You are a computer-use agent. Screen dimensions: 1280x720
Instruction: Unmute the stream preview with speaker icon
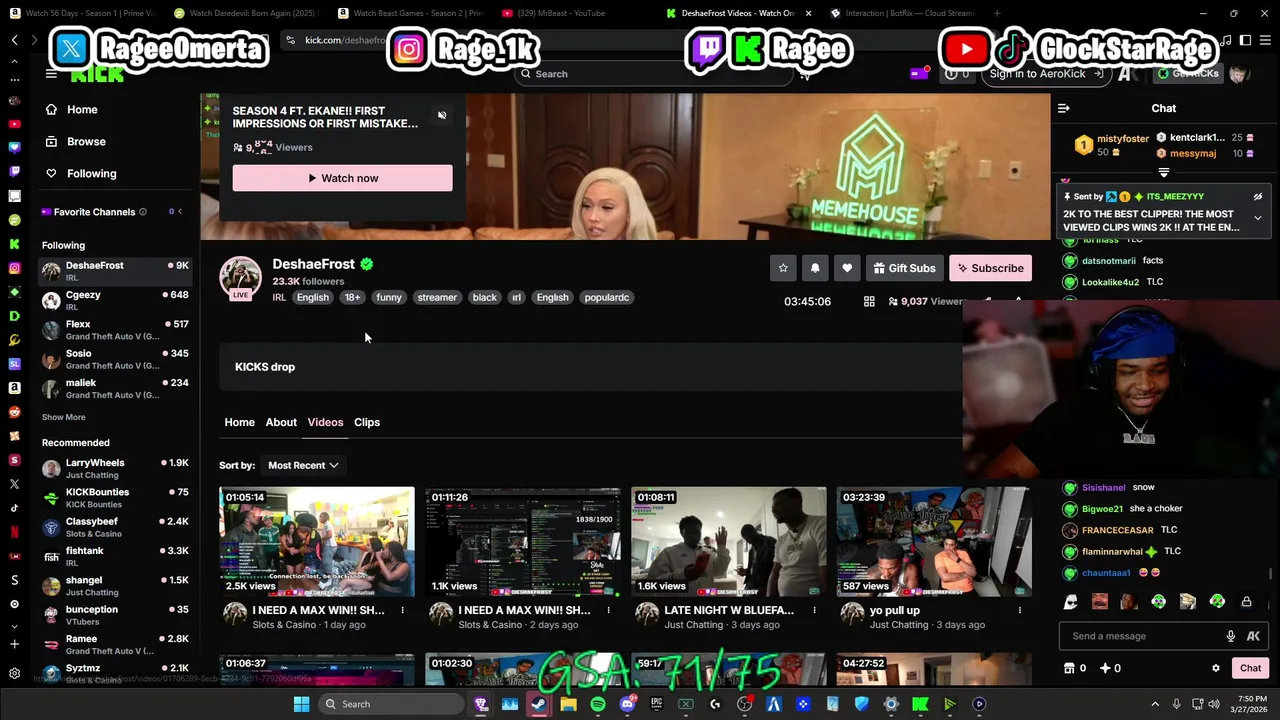pyautogui.click(x=442, y=115)
